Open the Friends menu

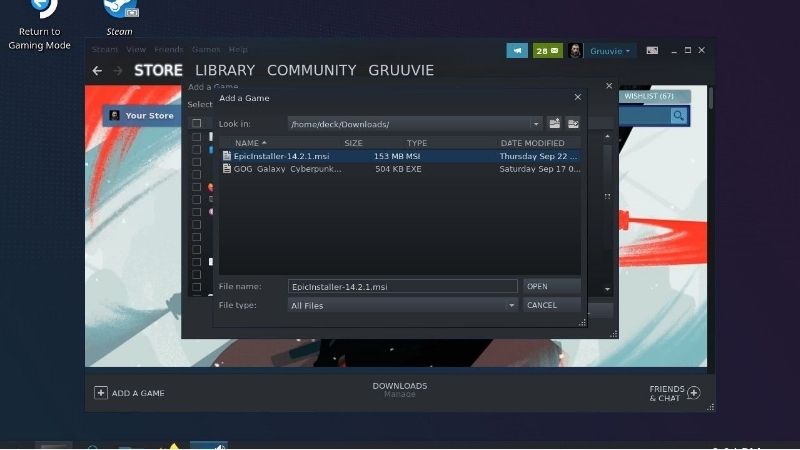click(x=168, y=49)
